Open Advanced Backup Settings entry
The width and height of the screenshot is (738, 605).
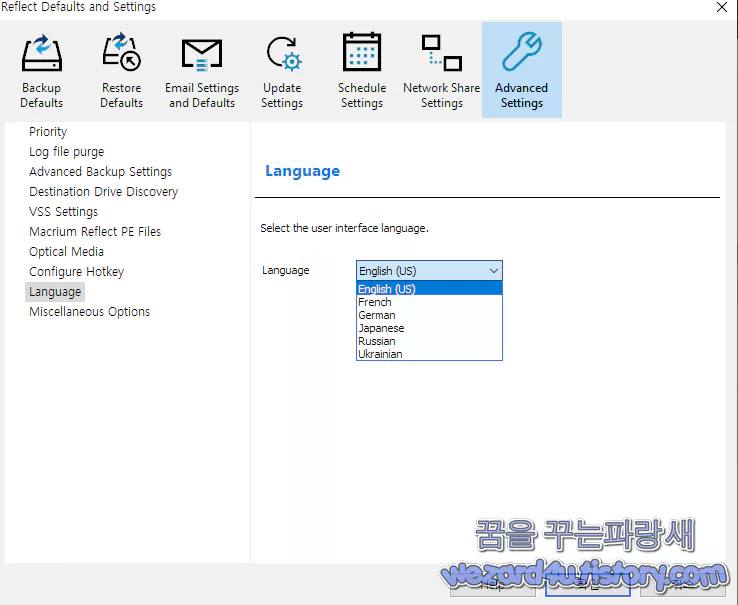[100, 172]
